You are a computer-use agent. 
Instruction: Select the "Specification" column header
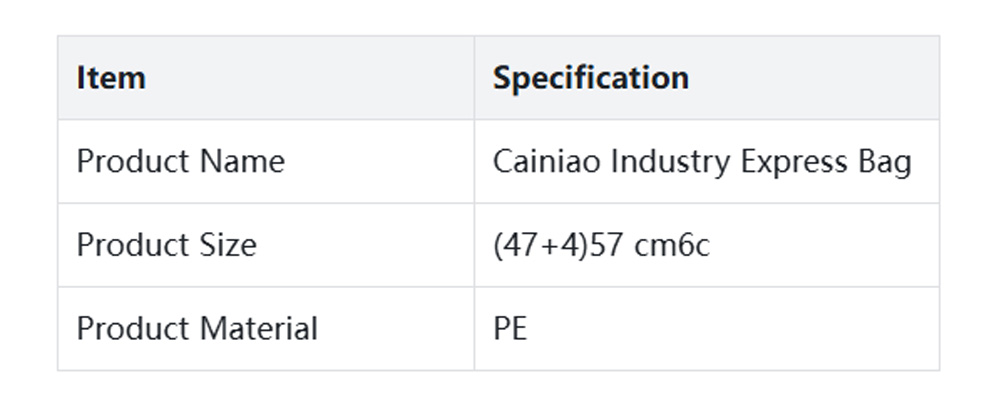pyautogui.click(x=590, y=78)
